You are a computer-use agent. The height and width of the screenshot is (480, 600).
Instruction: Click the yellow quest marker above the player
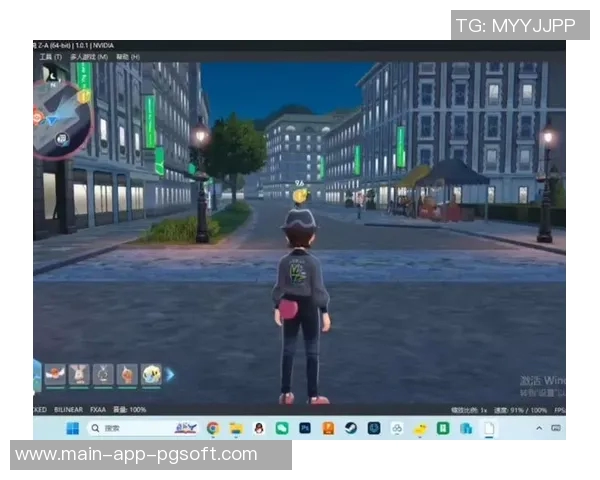[299, 196]
